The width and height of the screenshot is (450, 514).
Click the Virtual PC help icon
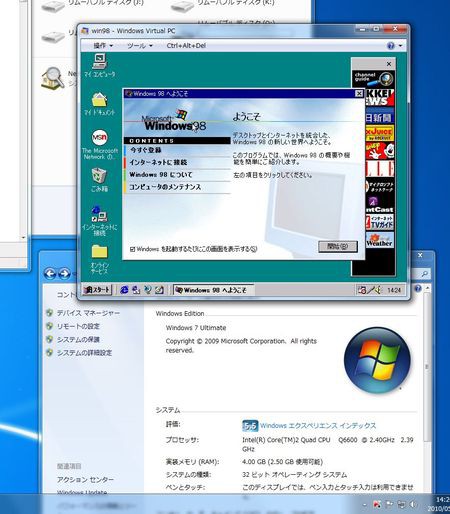point(391,45)
